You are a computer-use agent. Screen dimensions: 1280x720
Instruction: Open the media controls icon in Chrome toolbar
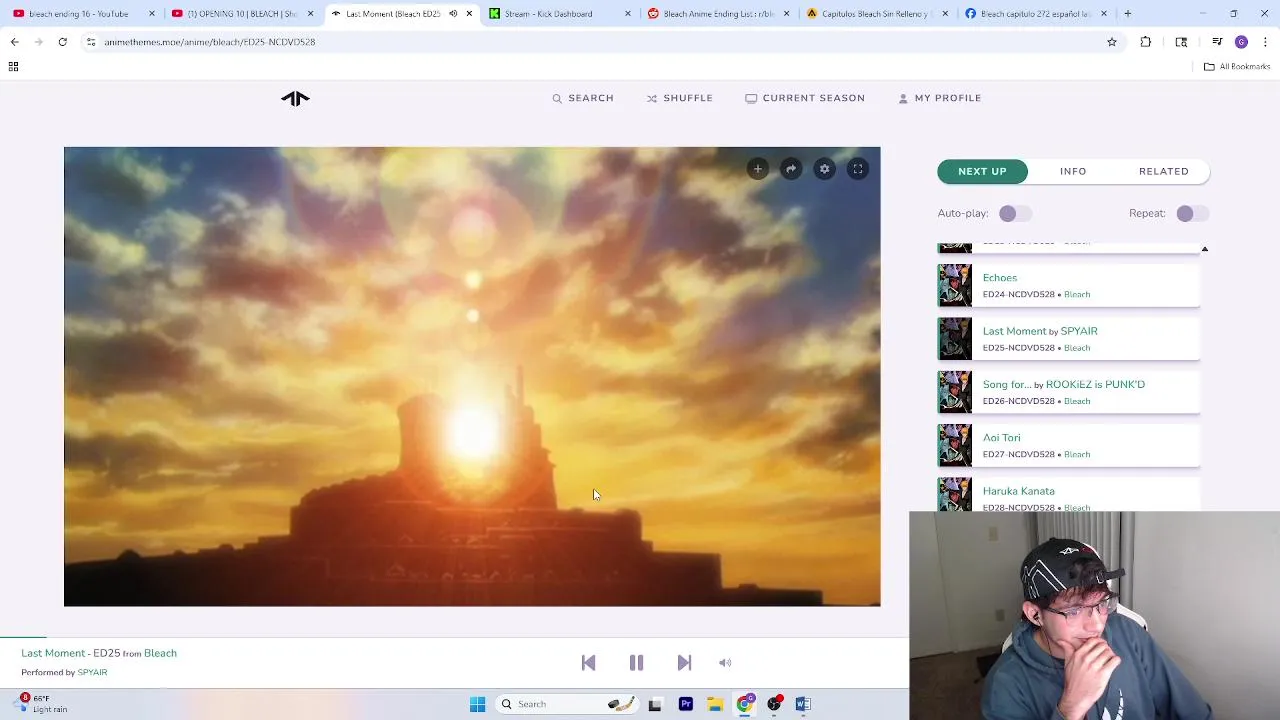pos(1217,42)
